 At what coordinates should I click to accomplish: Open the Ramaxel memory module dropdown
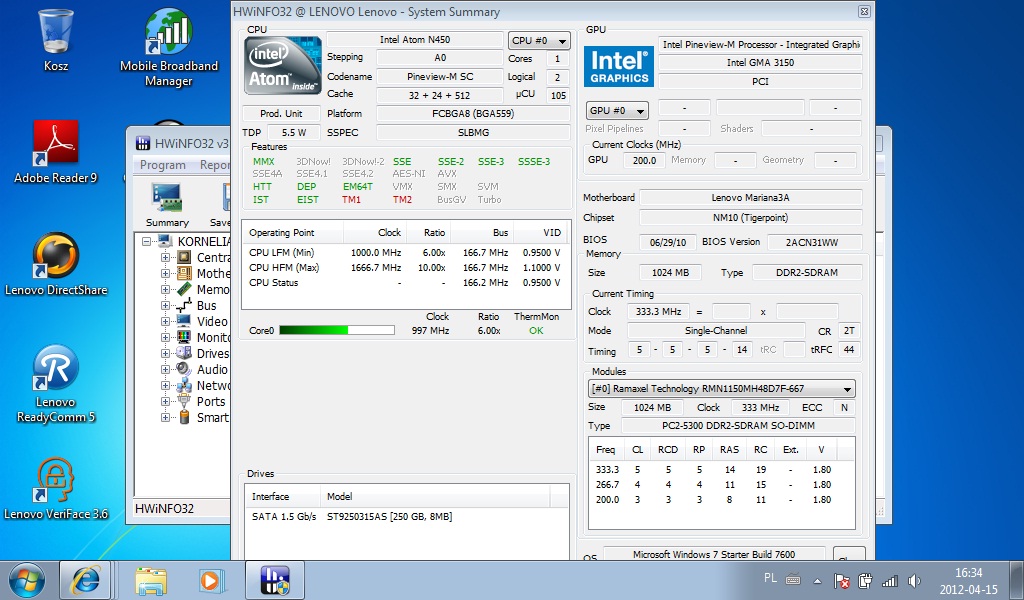722,388
